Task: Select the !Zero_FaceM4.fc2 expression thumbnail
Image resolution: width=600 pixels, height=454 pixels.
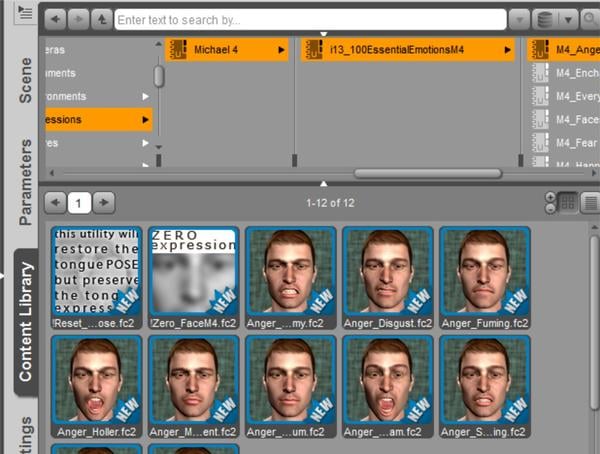Action: [194, 278]
